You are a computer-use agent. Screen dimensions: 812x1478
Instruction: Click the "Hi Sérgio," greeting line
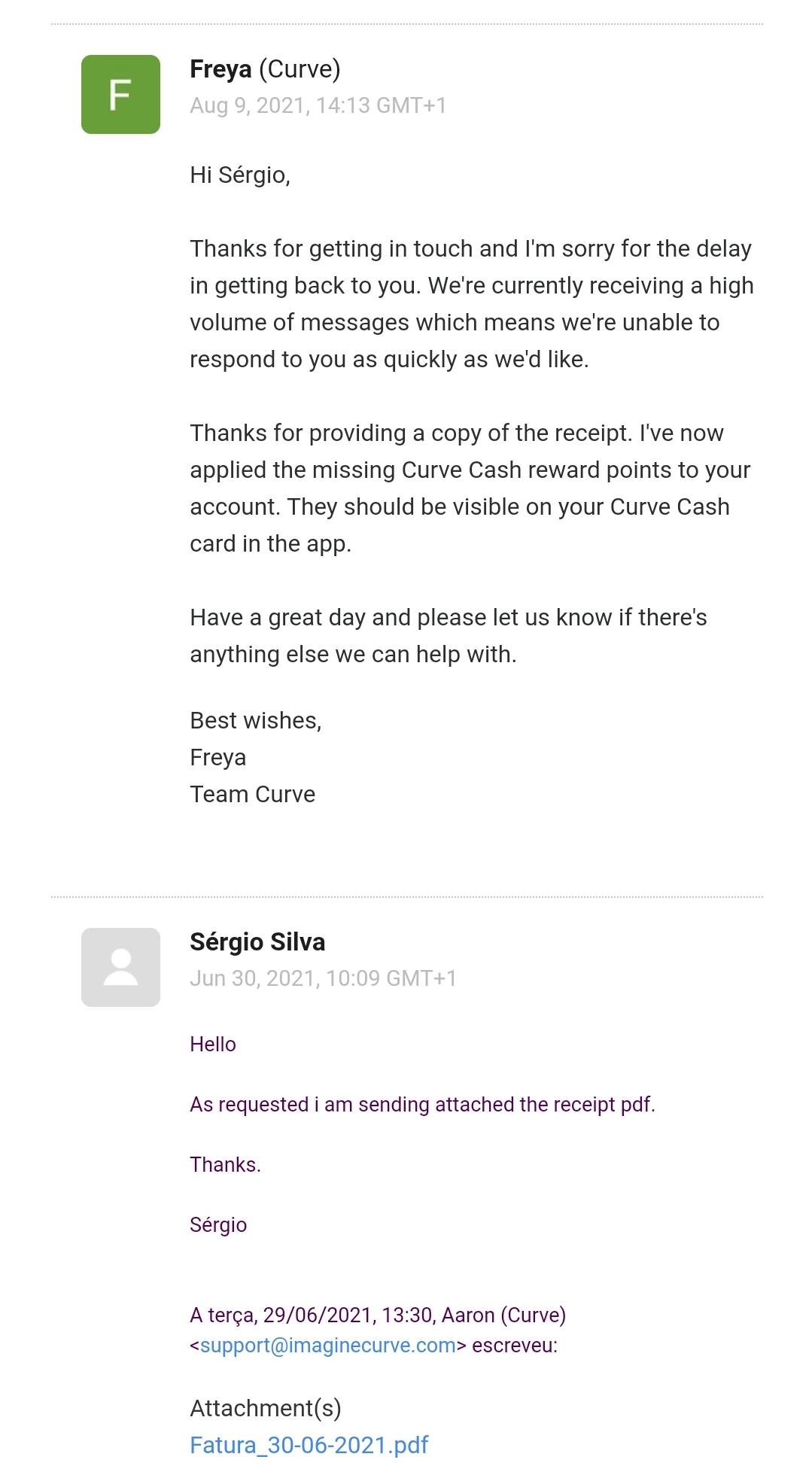pyautogui.click(x=240, y=175)
